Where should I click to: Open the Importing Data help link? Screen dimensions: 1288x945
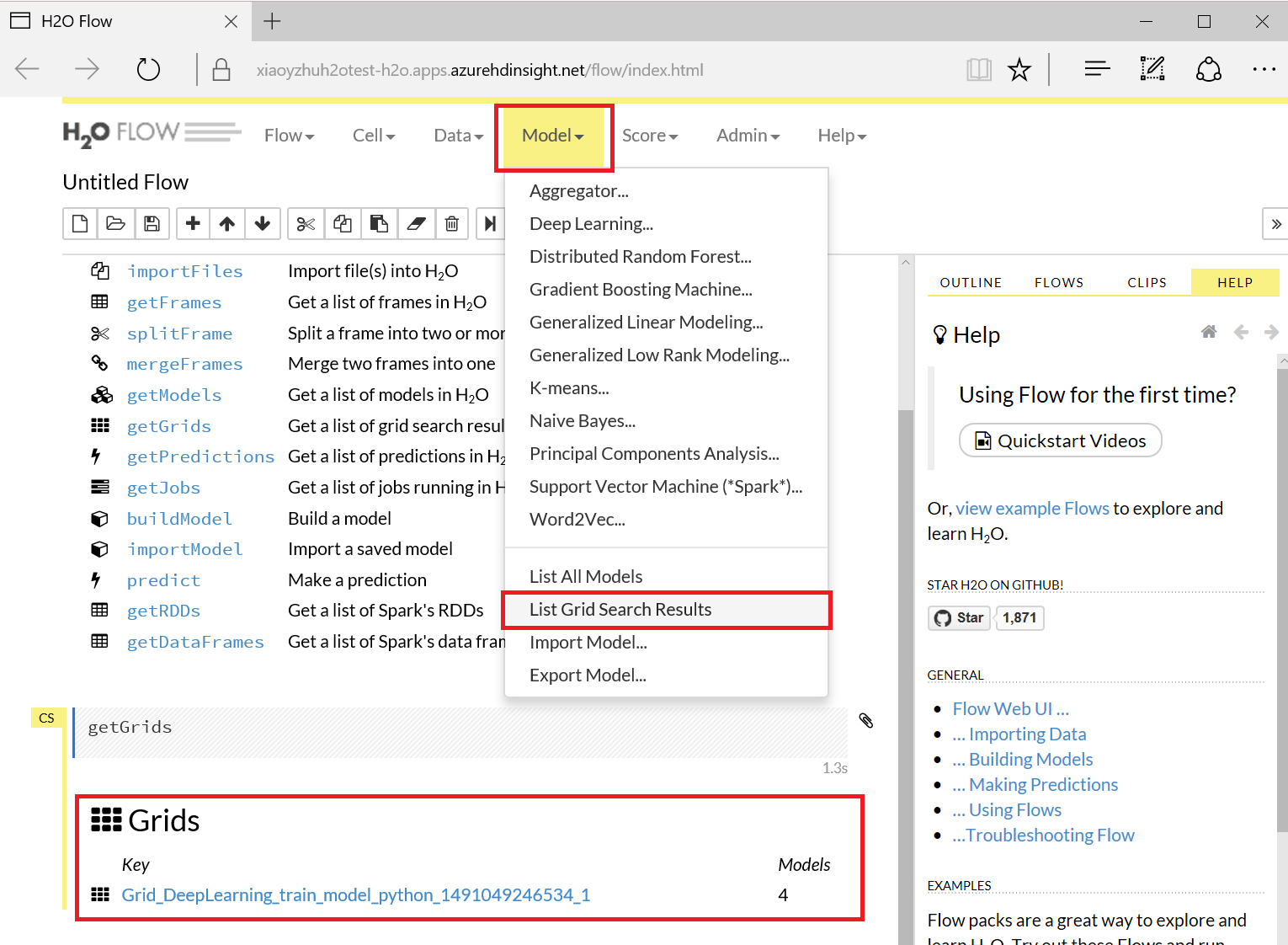pyautogui.click(x=1019, y=734)
